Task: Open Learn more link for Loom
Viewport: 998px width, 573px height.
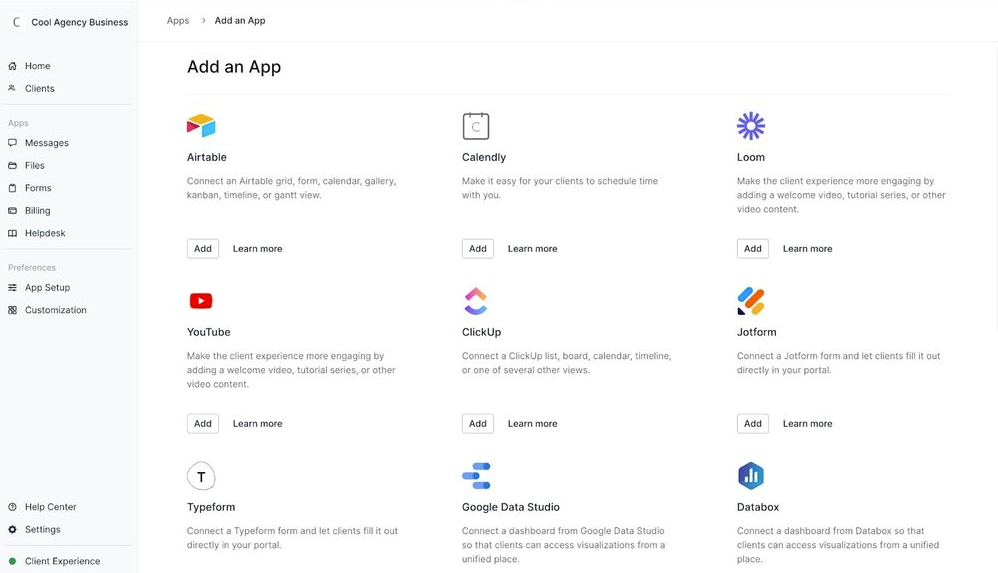Action: (x=807, y=249)
